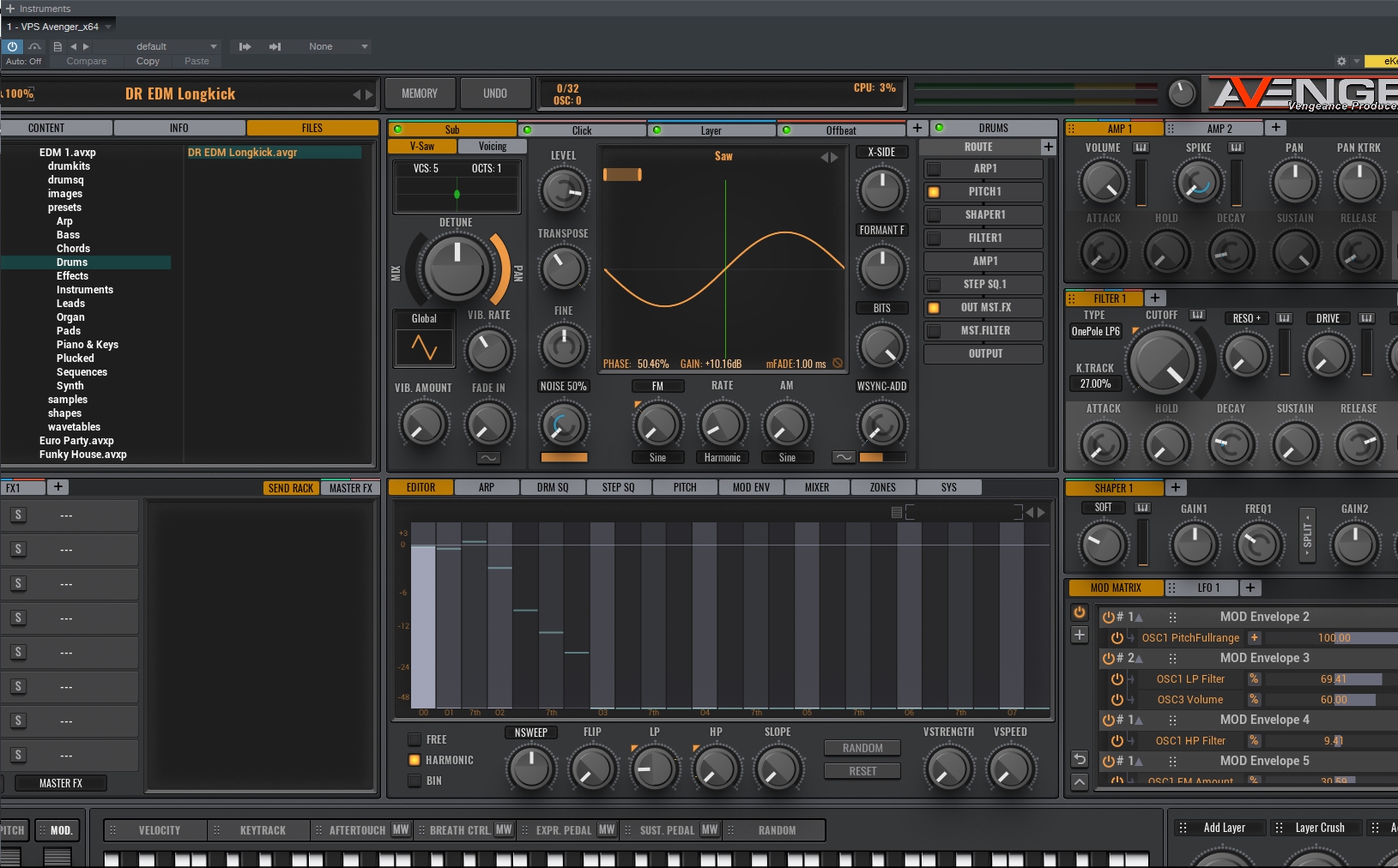The height and width of the screenshot is (868, 1398).
Task: Click the Global vibrato waveform icon
Action: pos(424,347)
